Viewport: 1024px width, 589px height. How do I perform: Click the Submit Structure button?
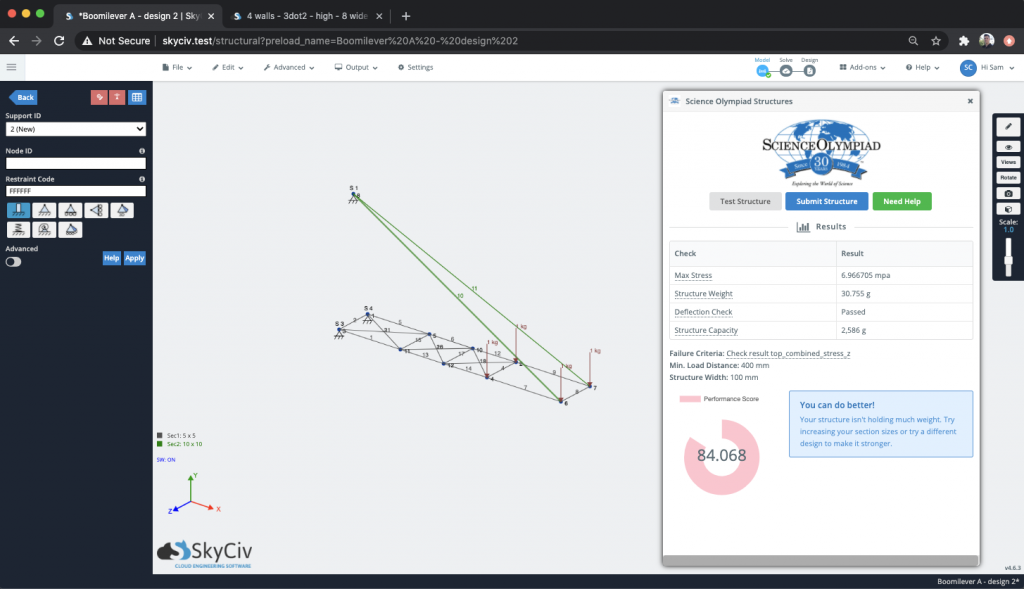[x=826, y=201]
